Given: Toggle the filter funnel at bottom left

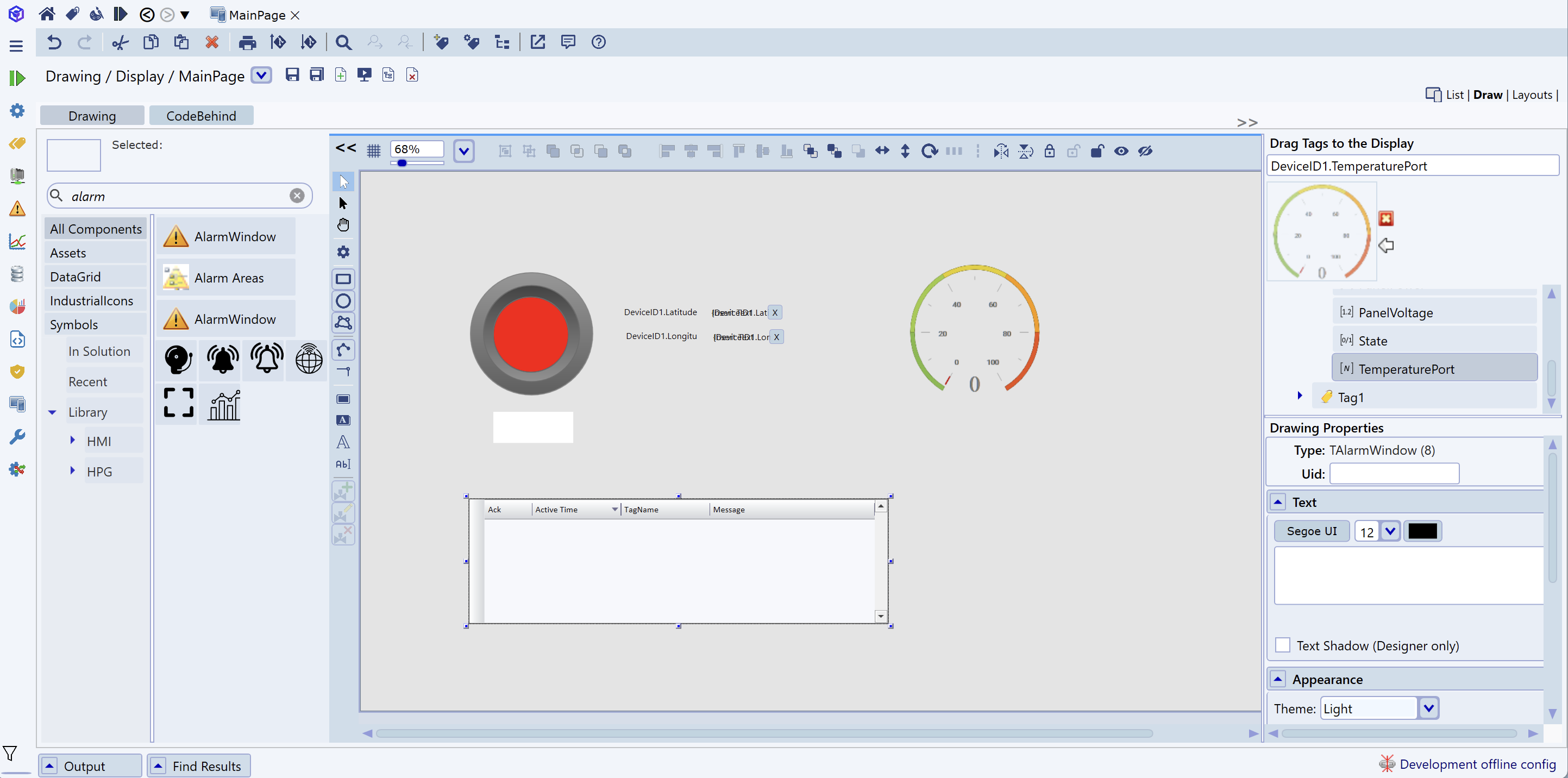Looking at the screenshot, I should point(10,754).
